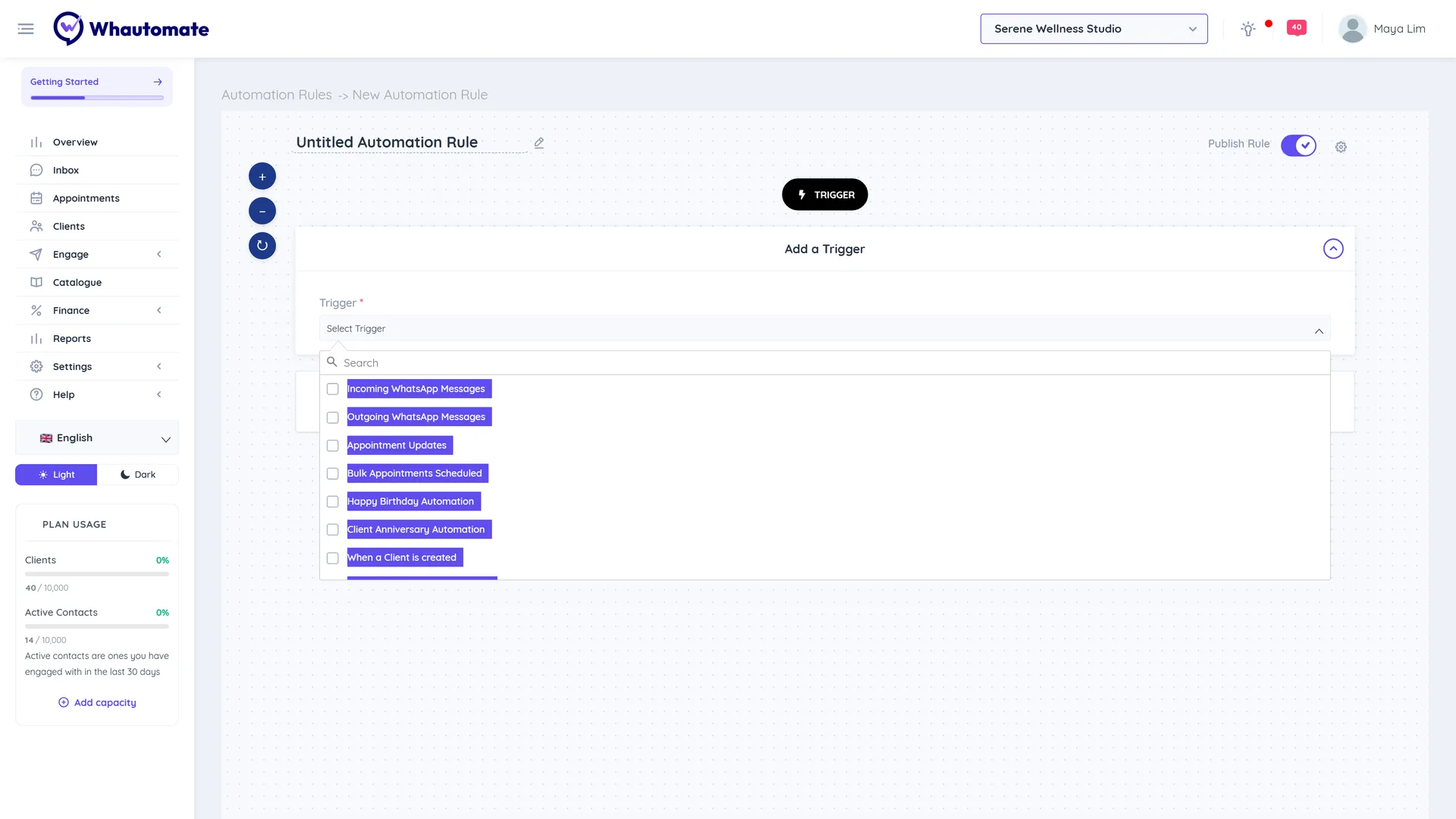Viewport: 1456px width, 819px height.
Task: Open Clients in sidebar
Action: click(x=97, y=226)
